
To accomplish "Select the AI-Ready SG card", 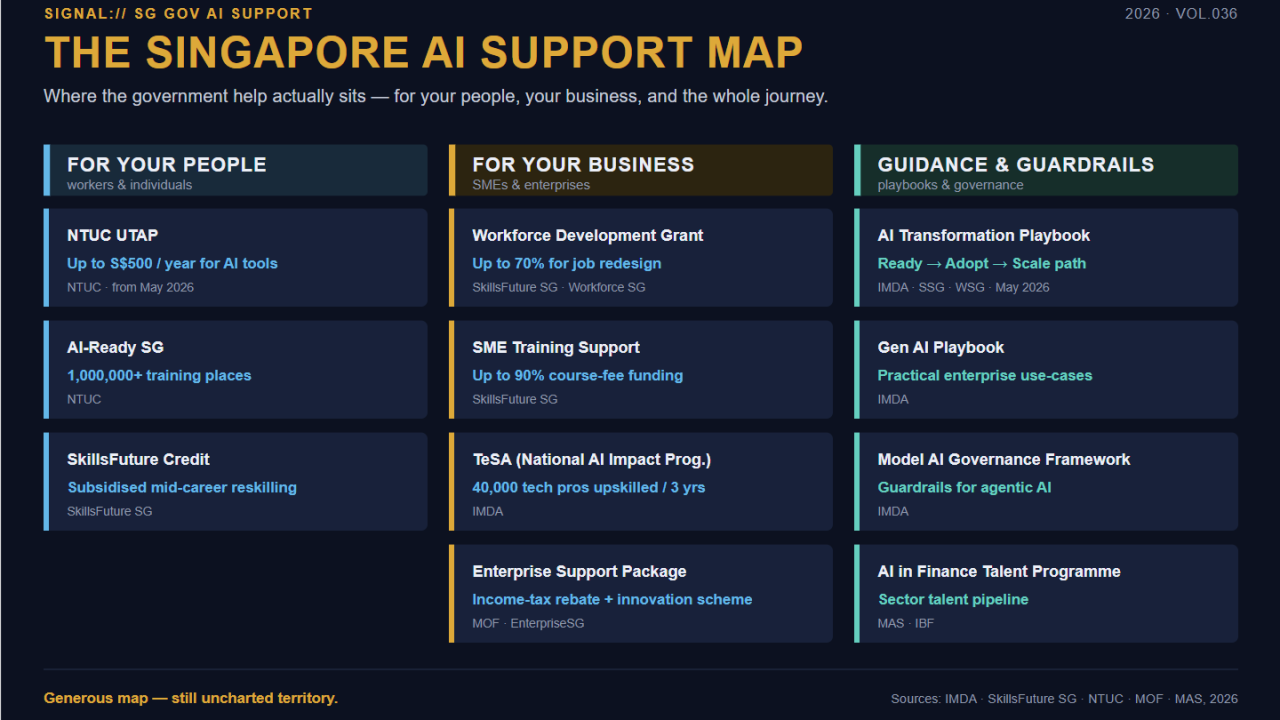I will click(x=235, y=369).
